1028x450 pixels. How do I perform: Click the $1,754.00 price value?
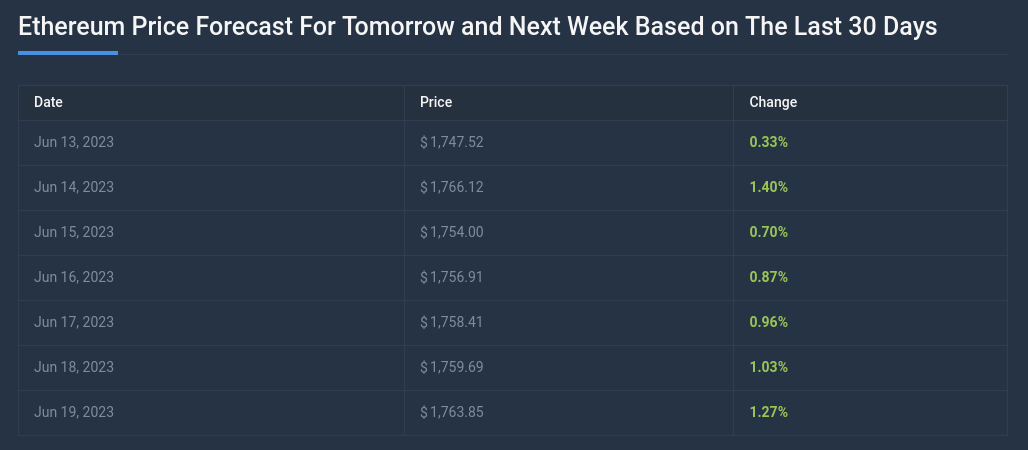452,232
